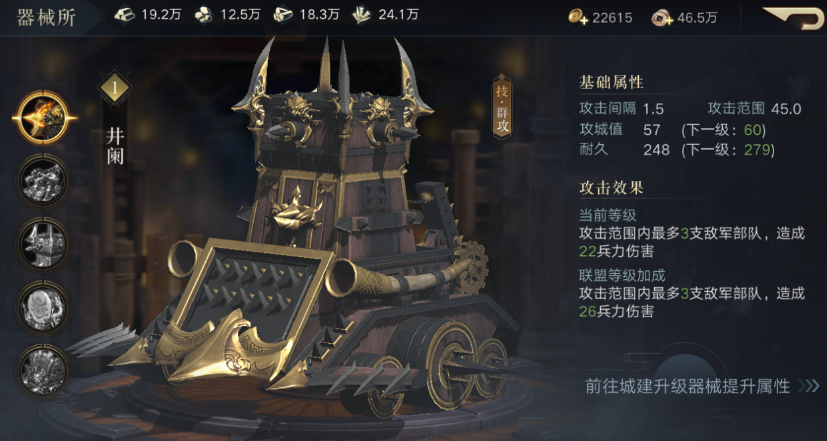Tap the 攻击效果 section header
The image size is (827, 441).
(x=611, y=187)
